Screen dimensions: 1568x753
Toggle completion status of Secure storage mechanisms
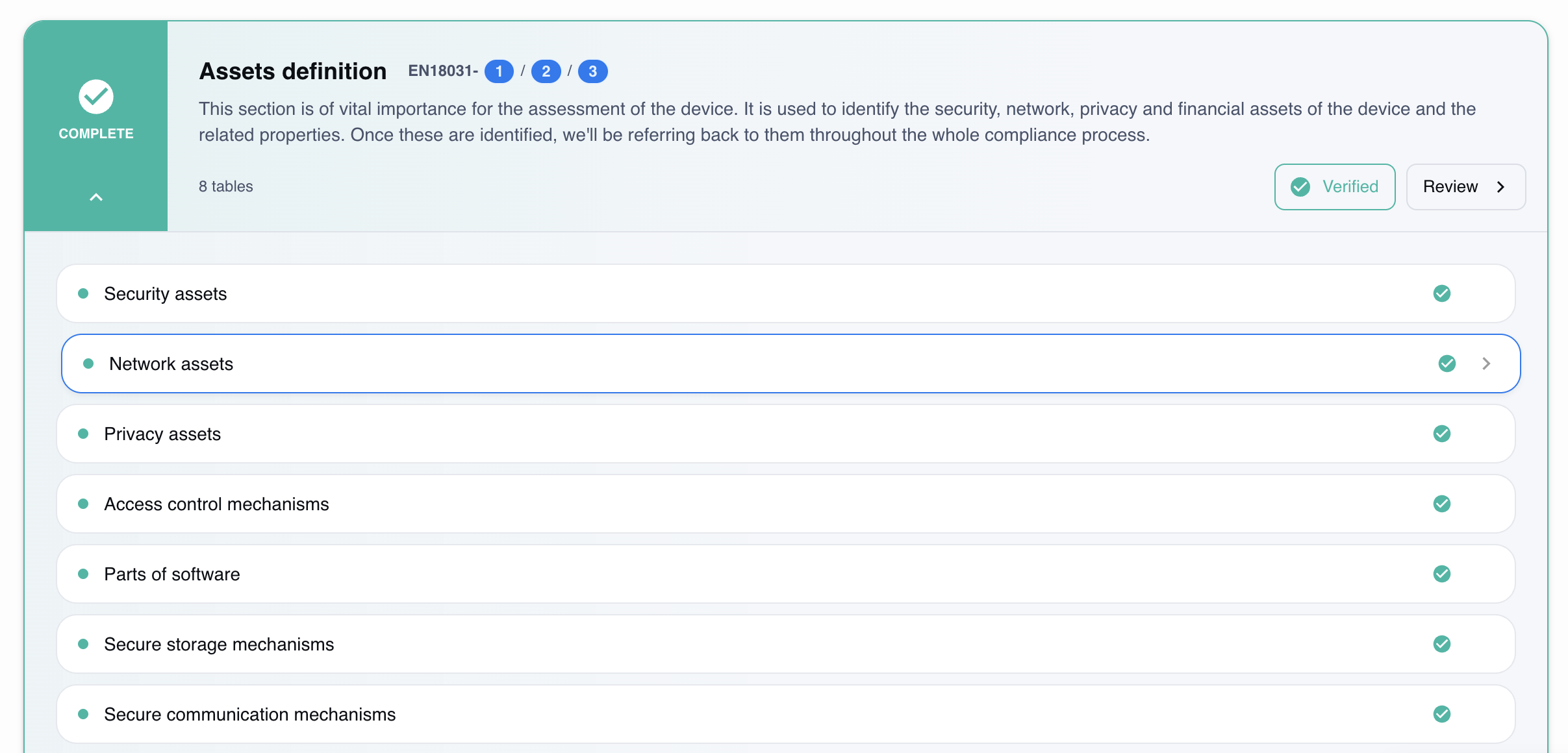click(1442, 644)
